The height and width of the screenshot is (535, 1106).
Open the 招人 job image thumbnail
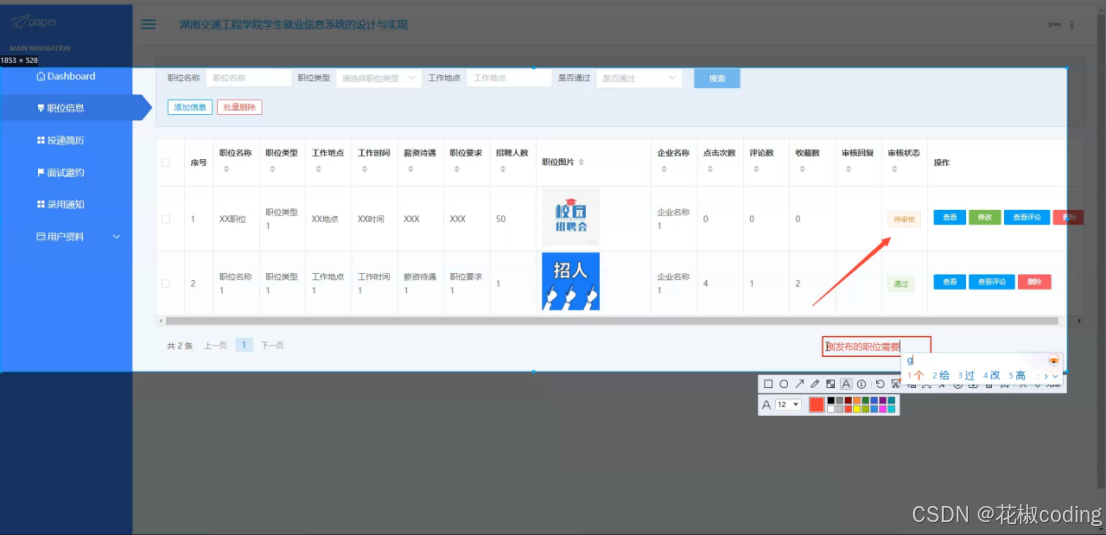pyautogui.click(x=571, y=281)
